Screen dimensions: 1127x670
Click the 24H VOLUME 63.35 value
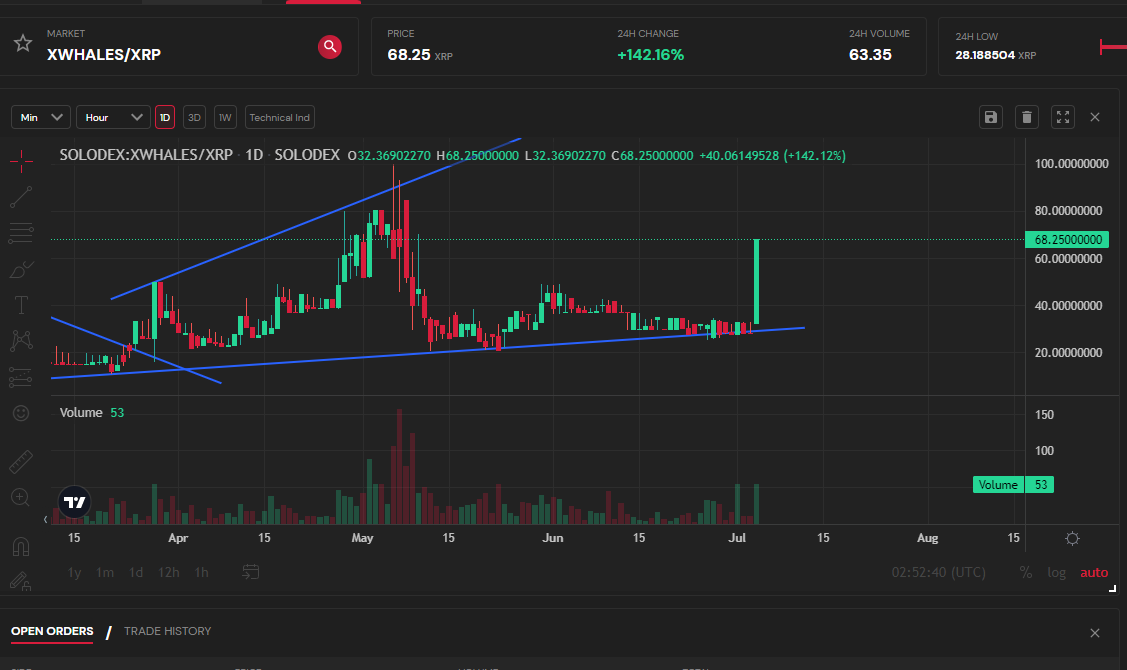click(x=870, y=55)
